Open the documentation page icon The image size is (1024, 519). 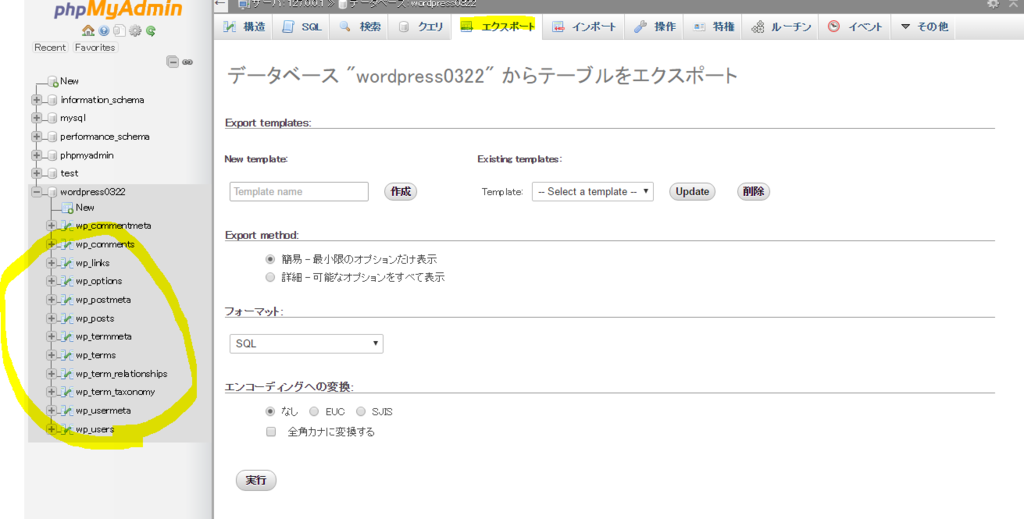pyautogui.click(x=119, y=31)
